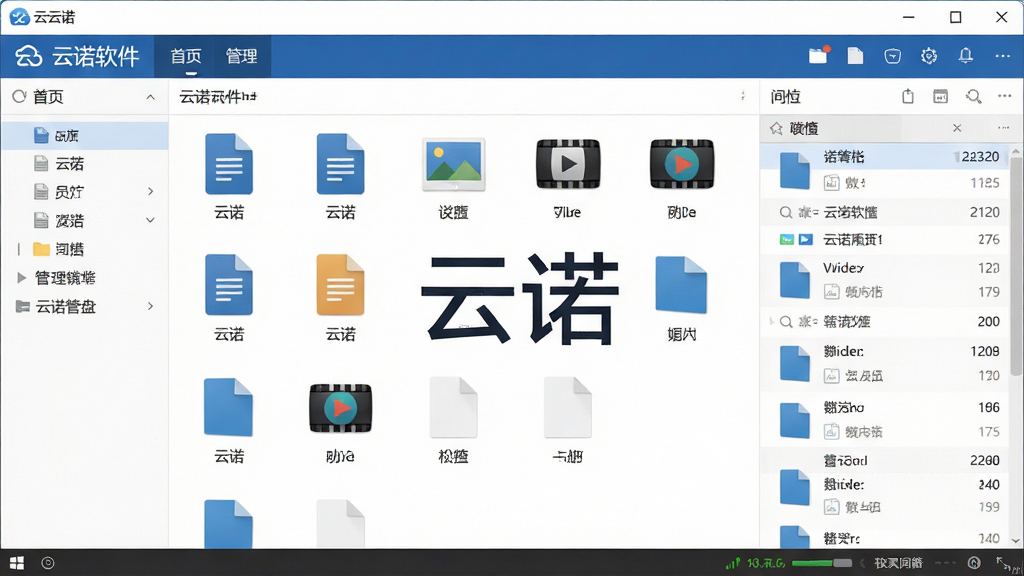Switch to the 管理 tab in the header
1024x576 pixels.
point(241,56)
